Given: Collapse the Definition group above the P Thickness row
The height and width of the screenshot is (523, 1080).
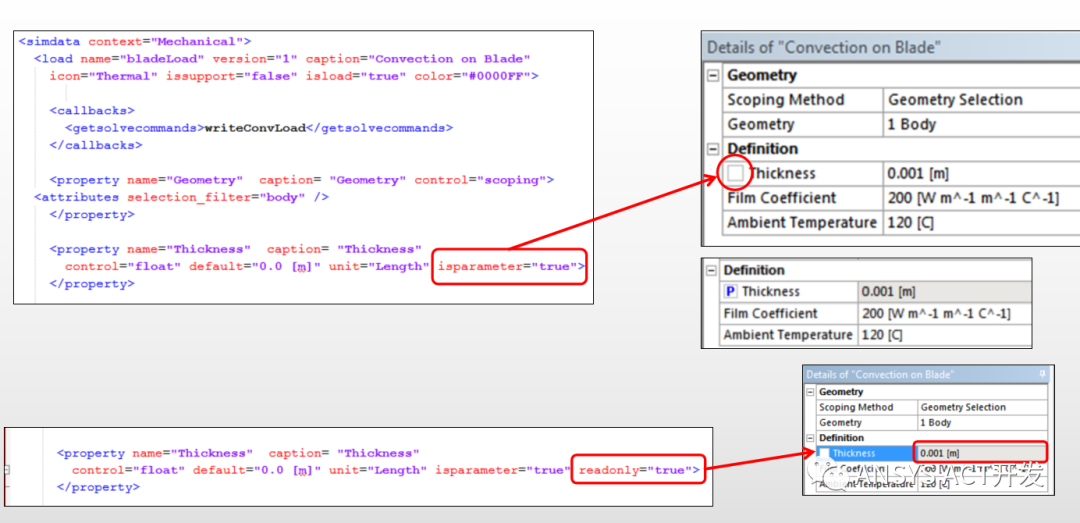Looking at the screenshot, I should click(712, 270).
